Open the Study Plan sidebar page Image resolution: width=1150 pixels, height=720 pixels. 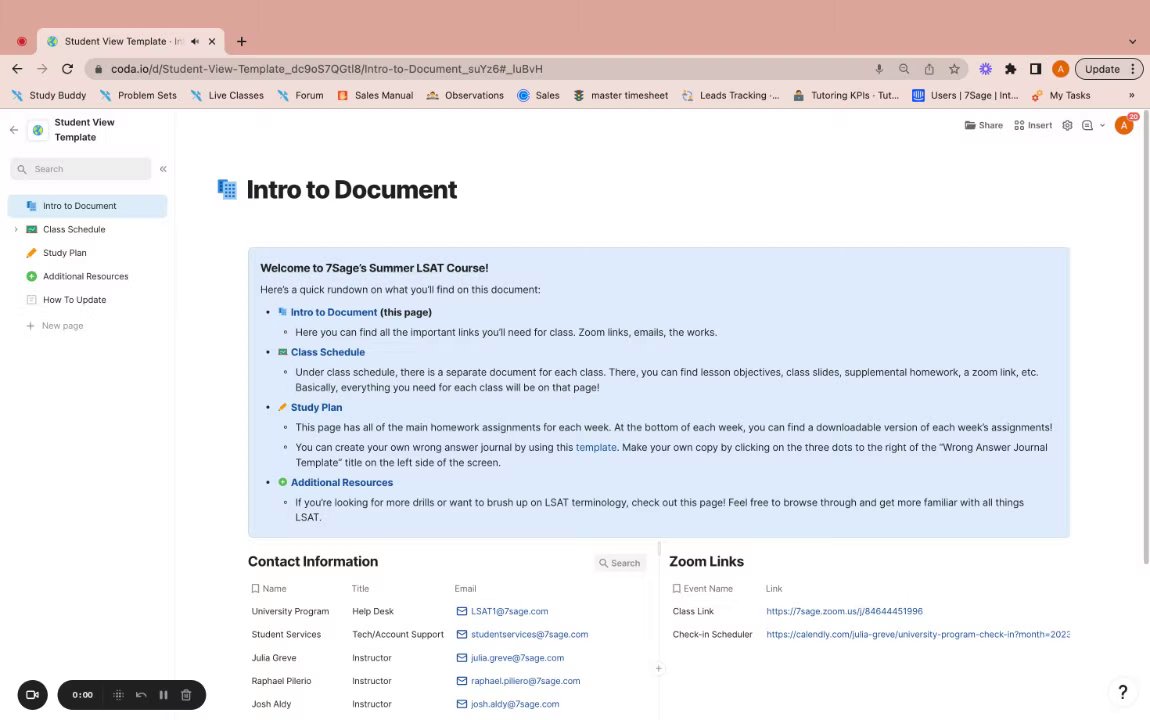(65, 253)
